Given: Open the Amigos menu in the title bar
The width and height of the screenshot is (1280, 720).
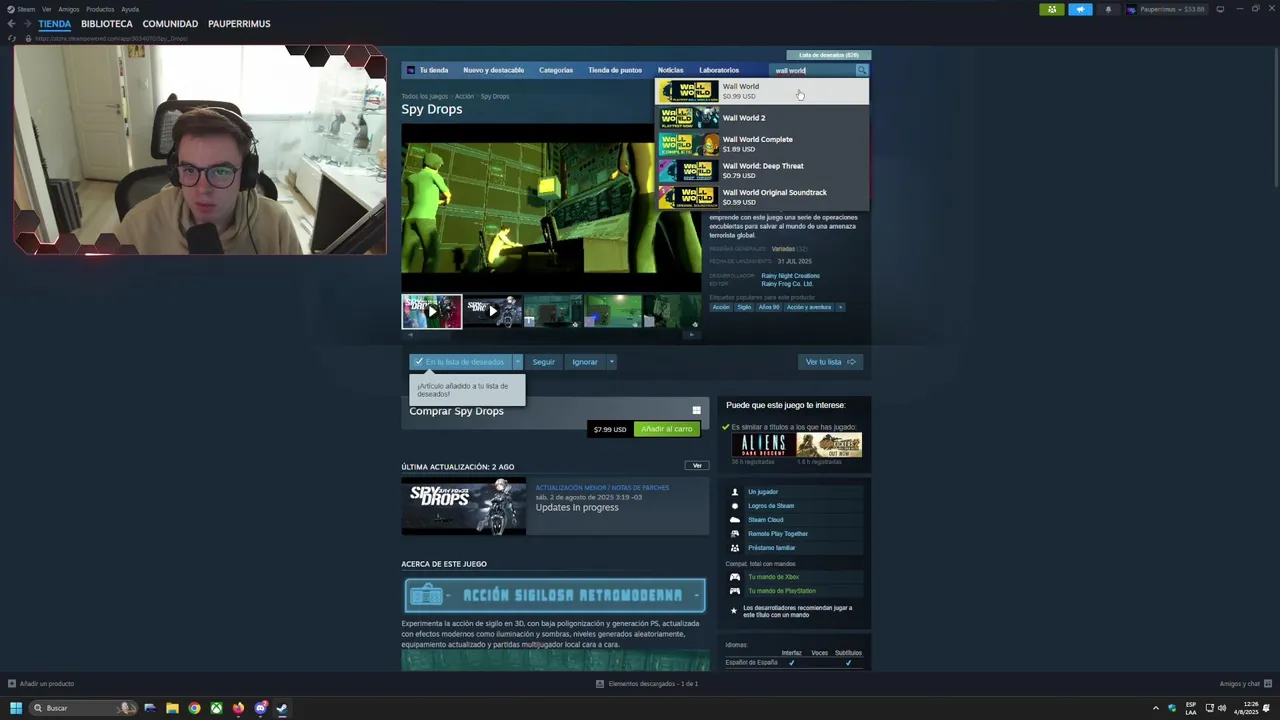Looking at the screenshot, I should coord(69,9).
